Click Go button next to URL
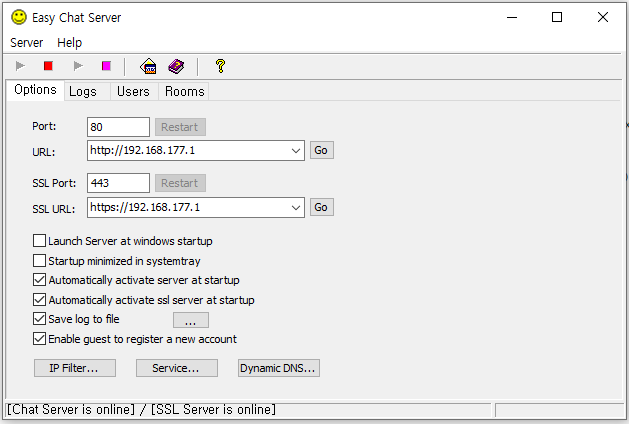The width and height of the screenshot is (629, 424). click(321, 150)
